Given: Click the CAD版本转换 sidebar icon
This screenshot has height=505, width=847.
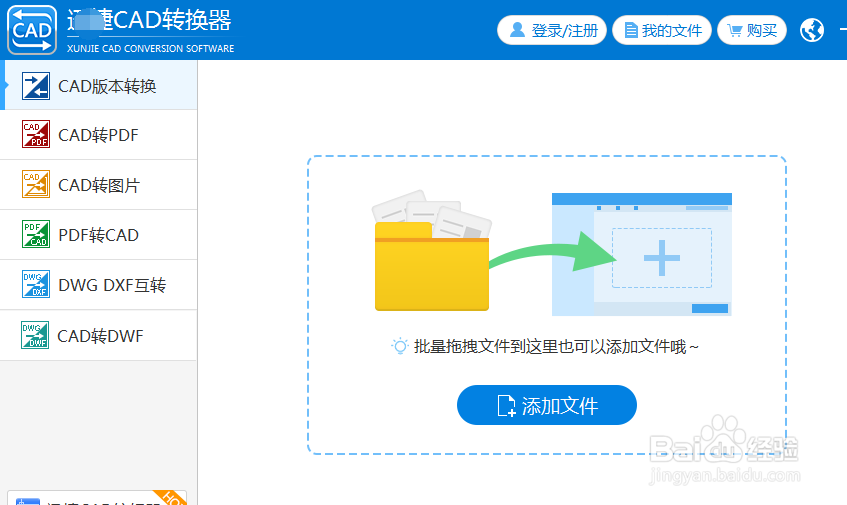Looking at the screenshot, I should point(36,86).
